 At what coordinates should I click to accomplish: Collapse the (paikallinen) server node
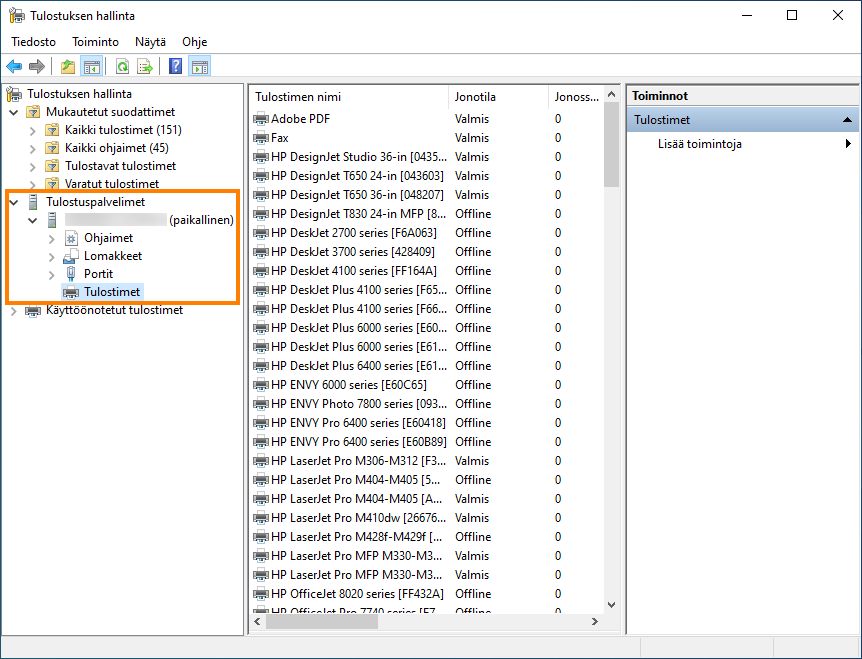[x=33, y=220]
